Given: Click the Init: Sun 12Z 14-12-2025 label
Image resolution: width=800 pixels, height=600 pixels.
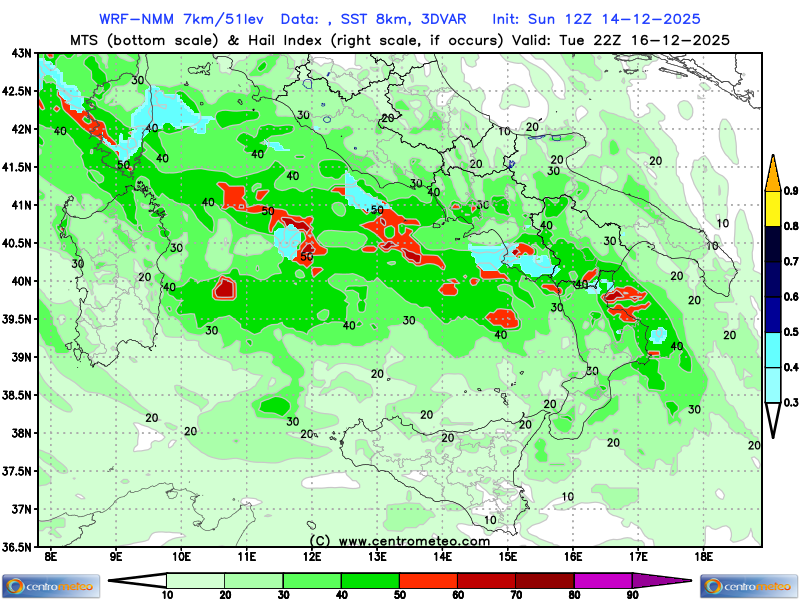Looking at the screenshot, I should pyautogui.click(x=596, y=19).
